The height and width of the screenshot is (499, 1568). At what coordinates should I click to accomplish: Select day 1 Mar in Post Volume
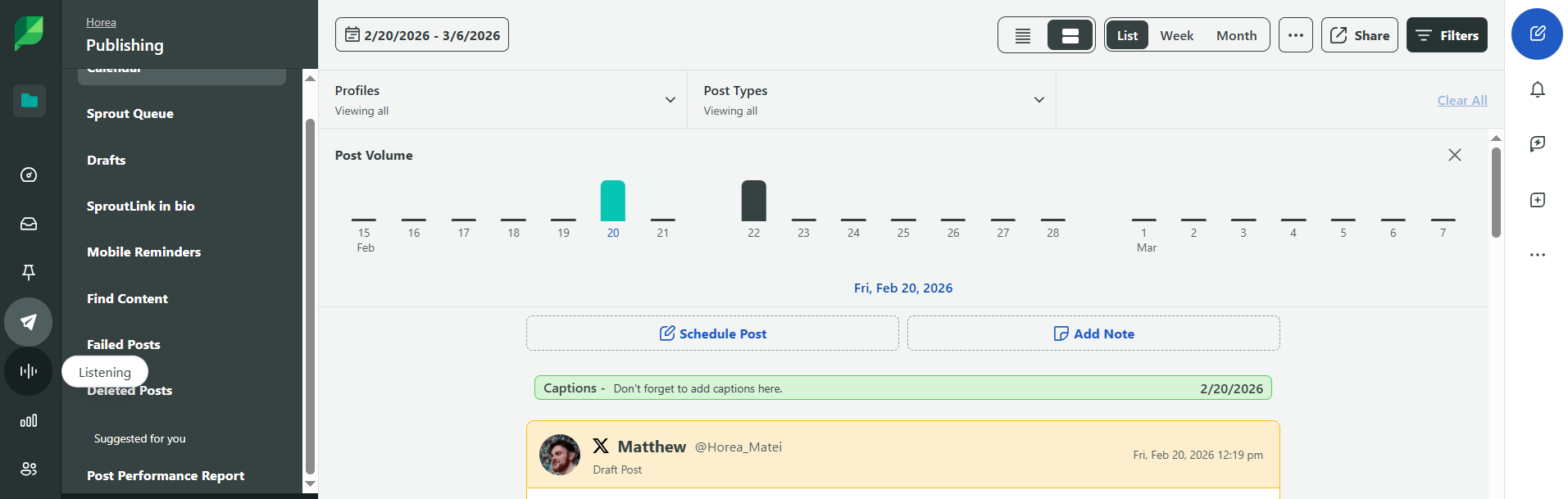pos(1144,233)
